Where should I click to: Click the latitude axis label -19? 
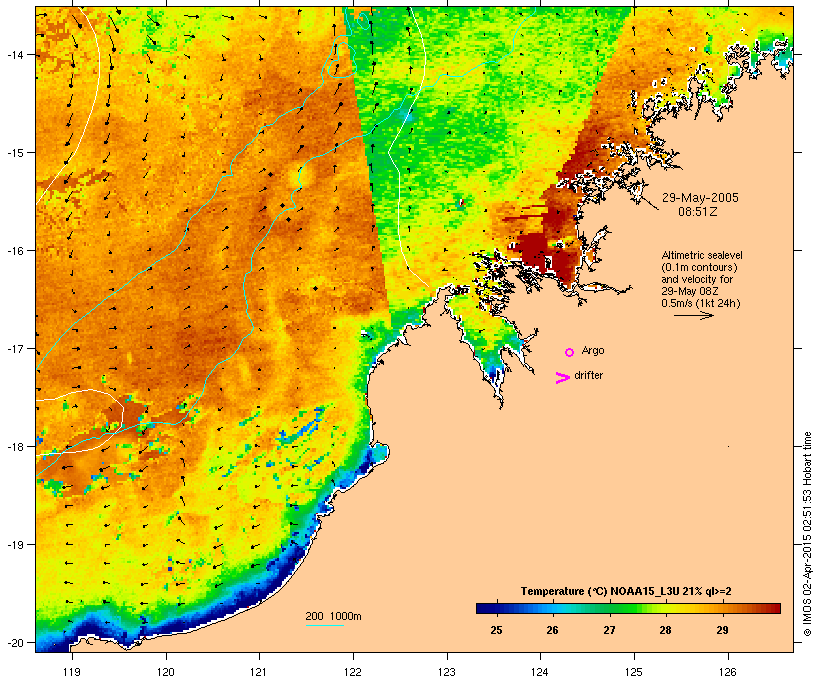15,545
